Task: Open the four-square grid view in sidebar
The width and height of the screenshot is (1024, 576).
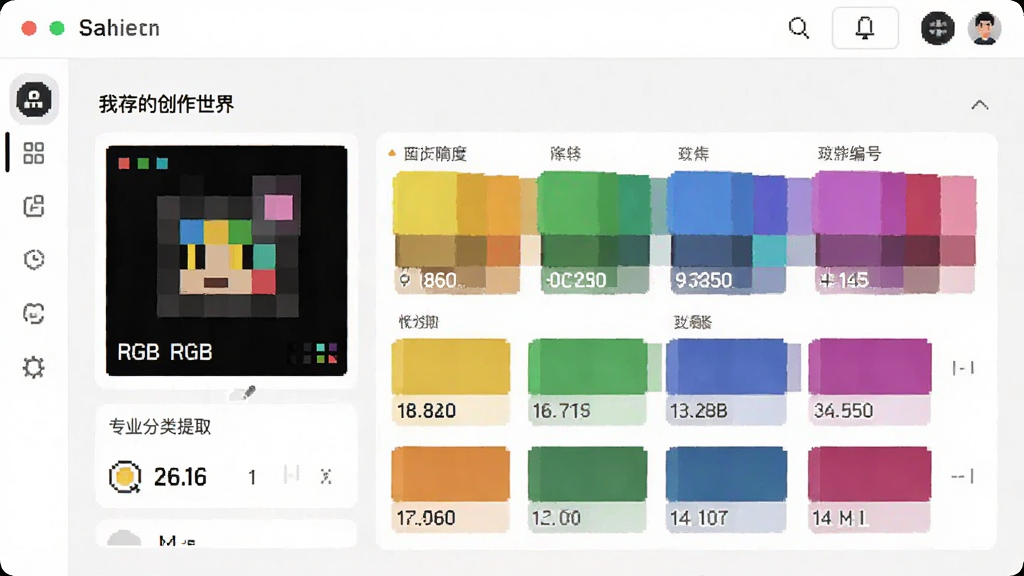Action: [x=33, y=153]
